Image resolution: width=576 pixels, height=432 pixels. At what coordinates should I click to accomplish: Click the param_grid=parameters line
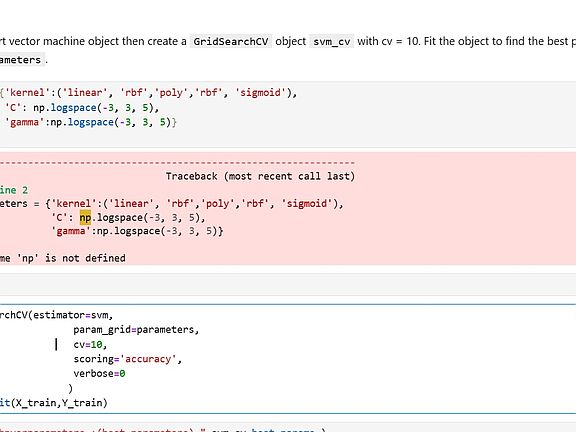click(x=136, y=330)
